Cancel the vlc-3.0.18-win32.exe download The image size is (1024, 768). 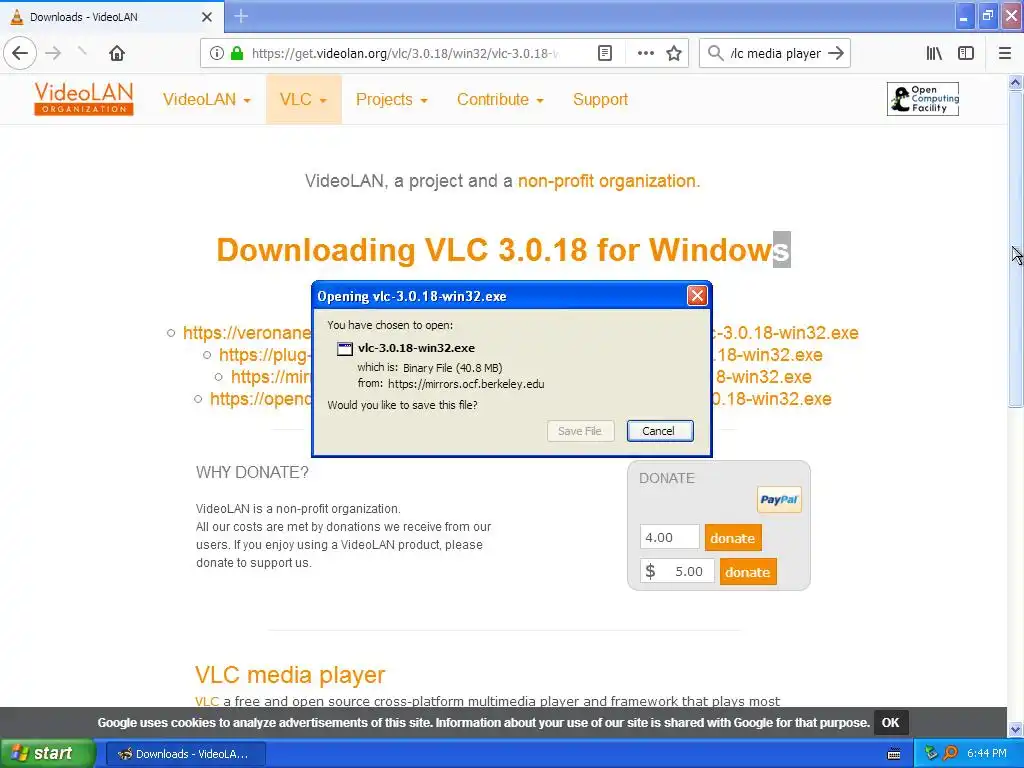[x=659, y=431]
